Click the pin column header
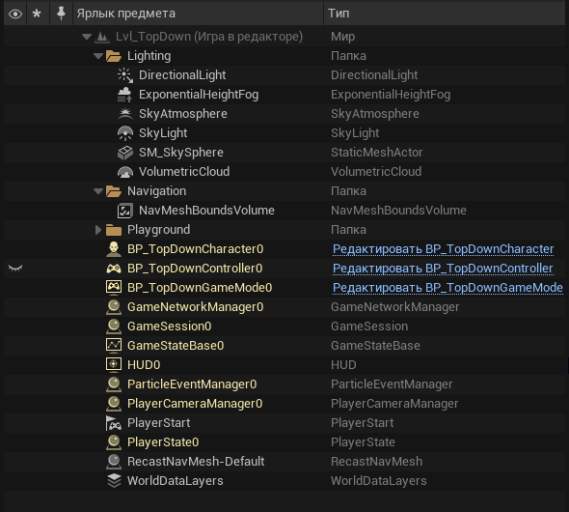The height and width of the screenshot is (512, 569). 61,14
